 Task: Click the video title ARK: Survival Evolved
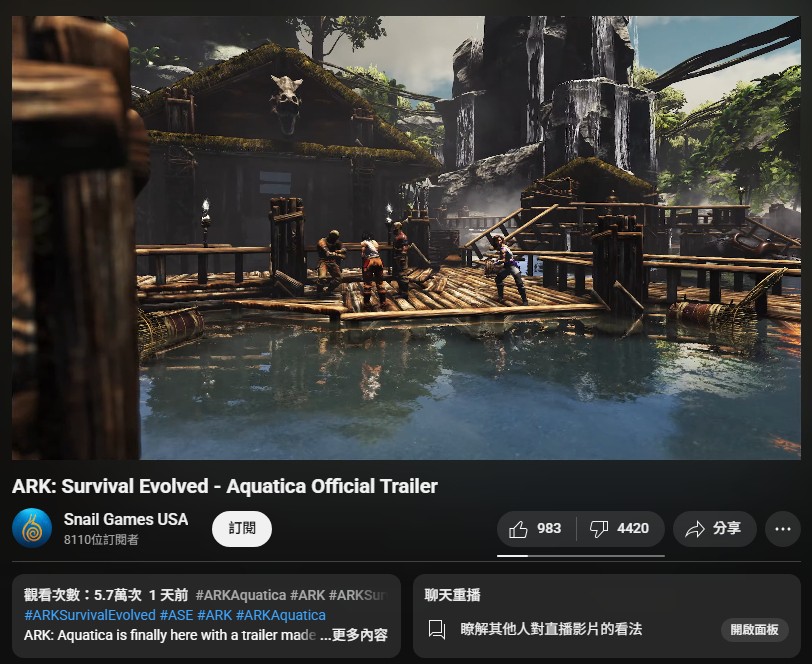(x=225, y=486)
